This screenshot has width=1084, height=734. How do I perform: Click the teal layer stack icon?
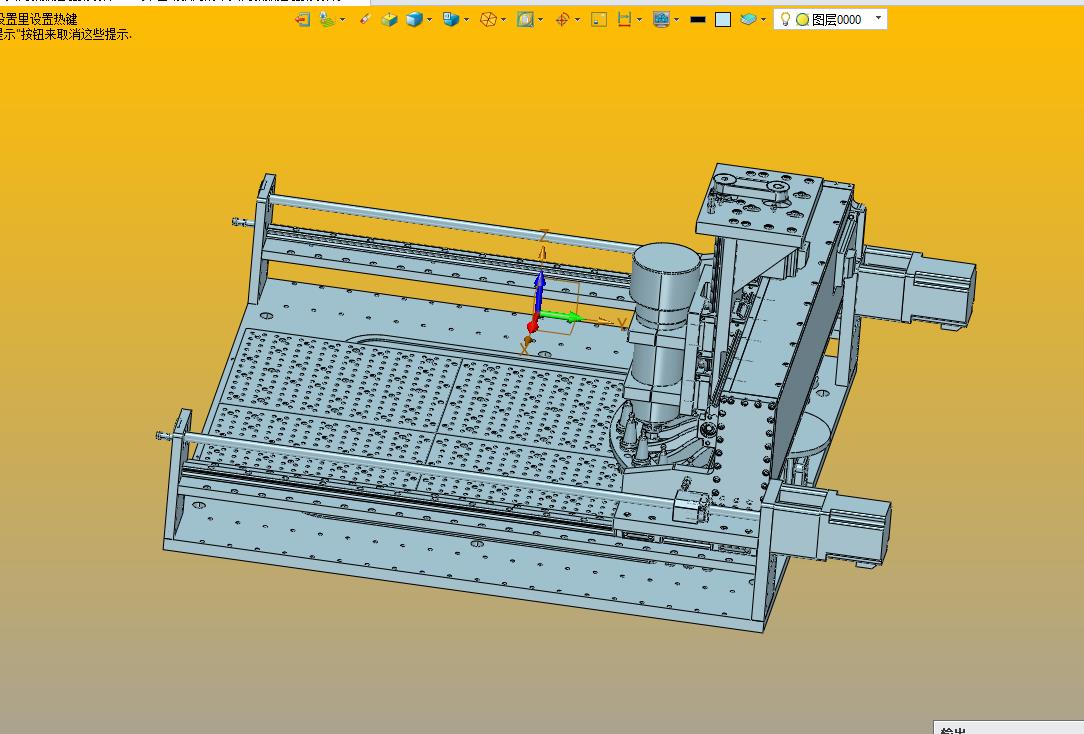tap(748, 20)
